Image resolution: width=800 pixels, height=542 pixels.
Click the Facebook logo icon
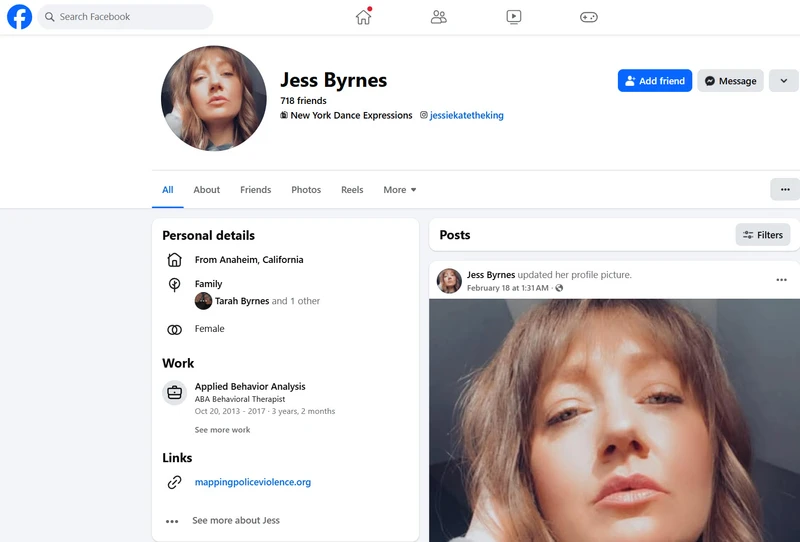pos(19,17)
